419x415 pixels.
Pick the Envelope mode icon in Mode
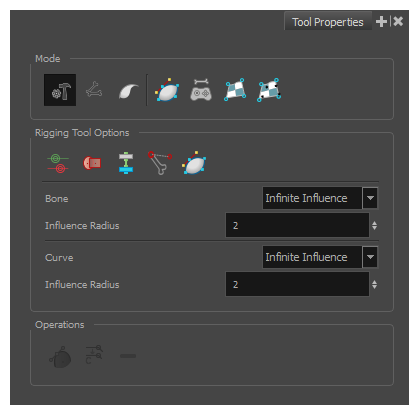[167, 90]
